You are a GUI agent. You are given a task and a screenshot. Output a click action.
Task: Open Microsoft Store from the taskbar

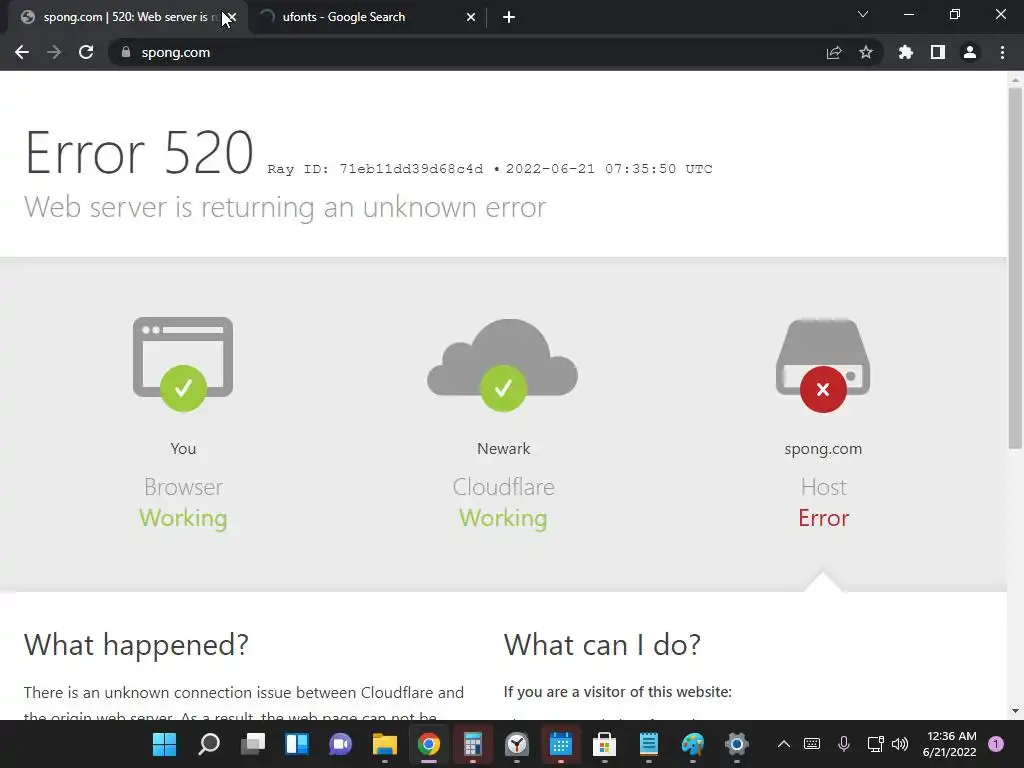605,744
